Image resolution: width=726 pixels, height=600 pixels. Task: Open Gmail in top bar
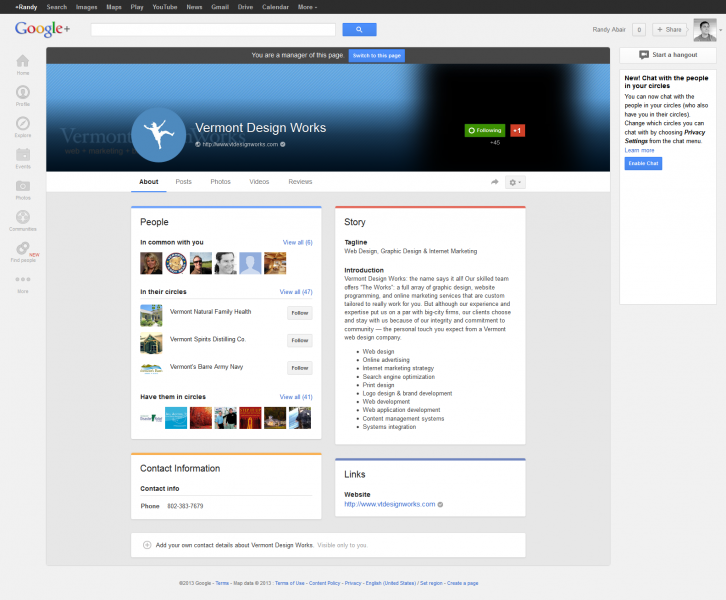click(x=220, y=7)
